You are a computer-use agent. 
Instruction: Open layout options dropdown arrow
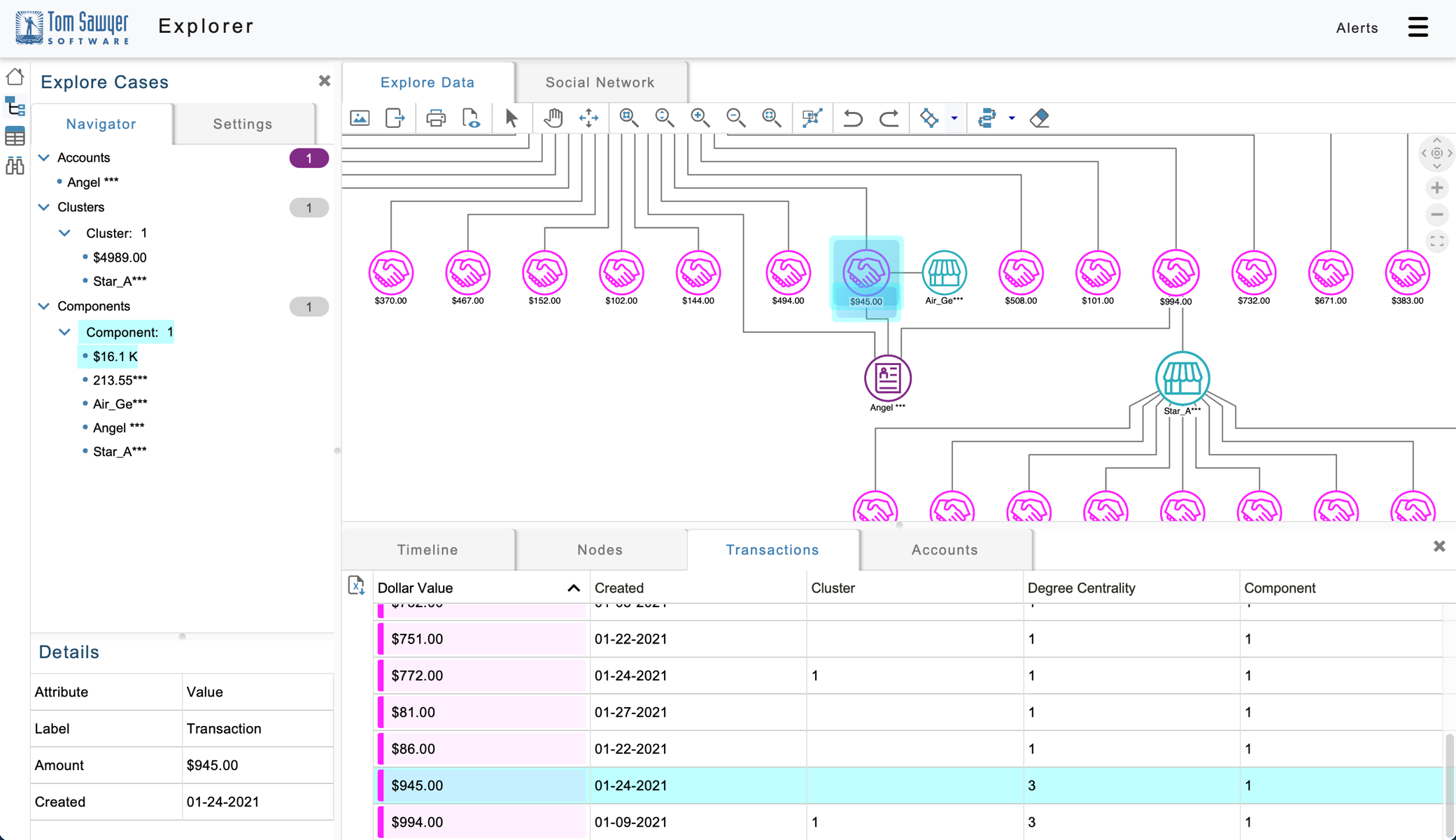click(x=954, y=118)
